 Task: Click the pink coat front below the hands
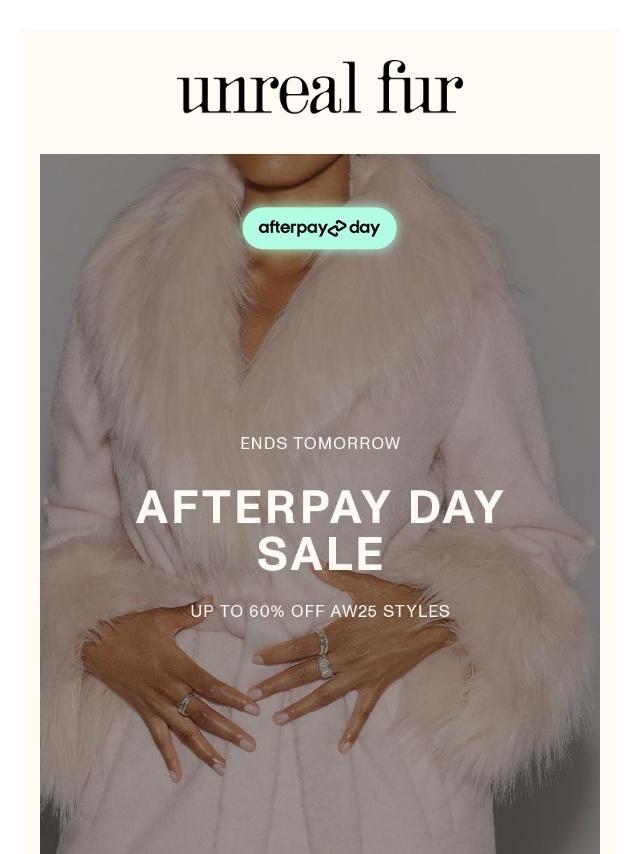click(x=305, y=806)
